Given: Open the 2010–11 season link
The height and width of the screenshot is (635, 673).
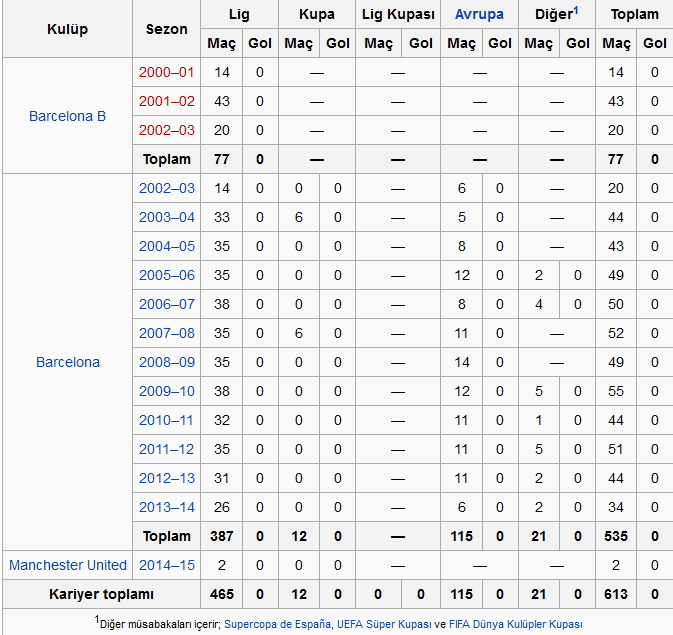Looking at the screenshot, I should [x=167, y=420].
